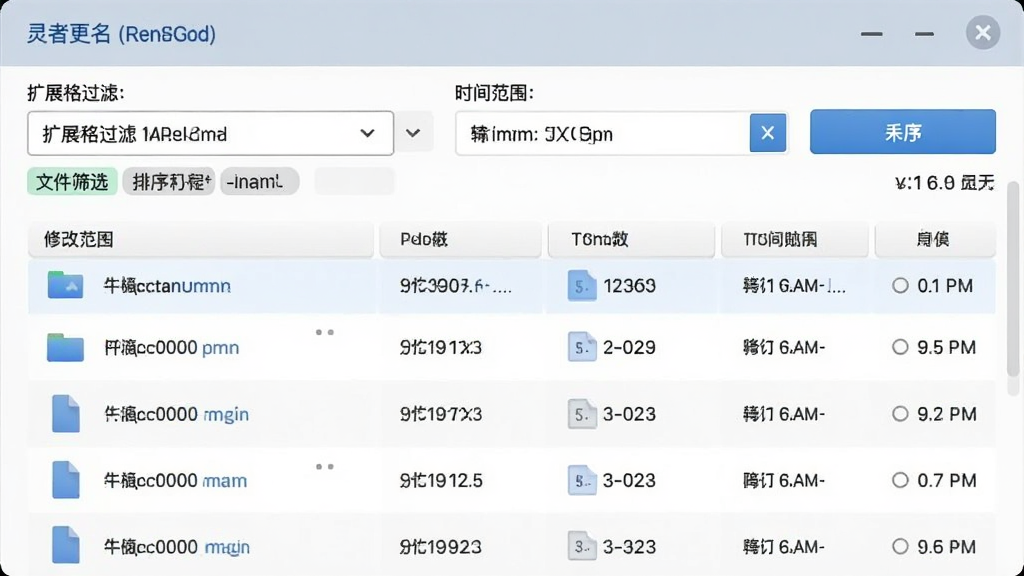Screen dimensions: 1024x576
Task: Click the file name ending in "mam"
Action: point(175,481)
